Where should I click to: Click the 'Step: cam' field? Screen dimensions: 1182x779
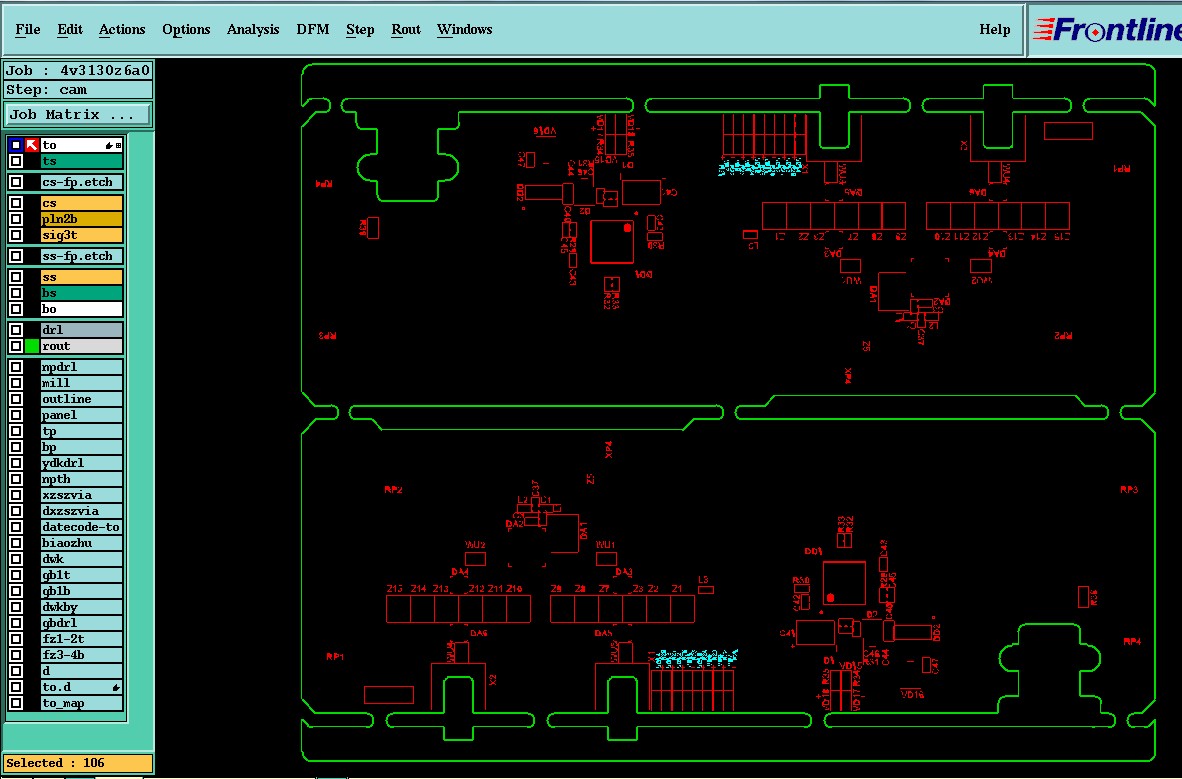tap(78, 90)
